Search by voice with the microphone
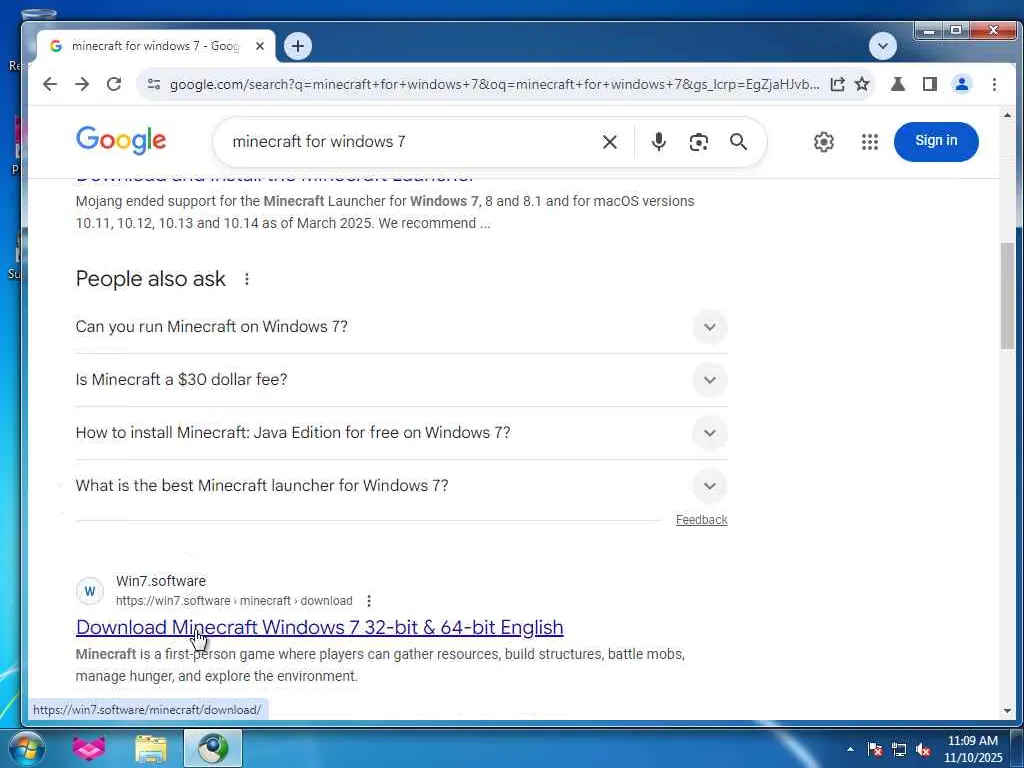Screen dimensions: 1024x768 tap(659, 142)
